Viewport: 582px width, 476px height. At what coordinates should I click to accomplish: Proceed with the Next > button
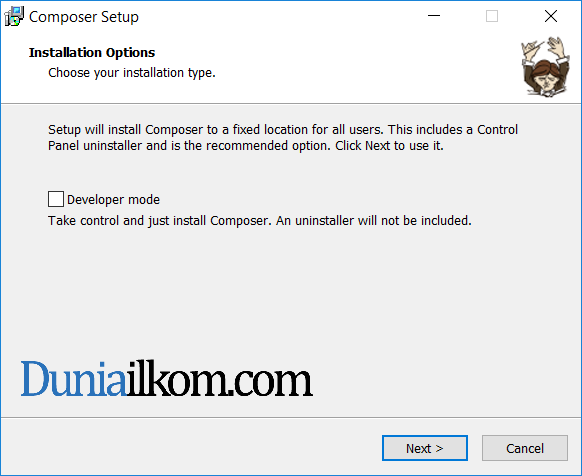pos(425,448)
